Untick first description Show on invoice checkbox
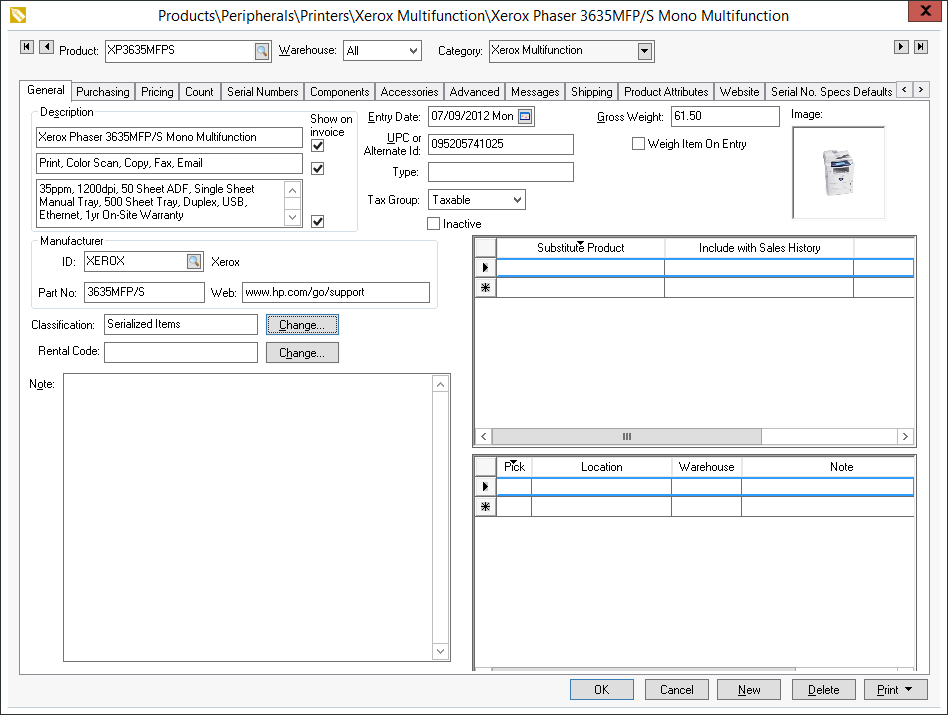The height and width of the screenshot is (715, 948). click(318, 146)
